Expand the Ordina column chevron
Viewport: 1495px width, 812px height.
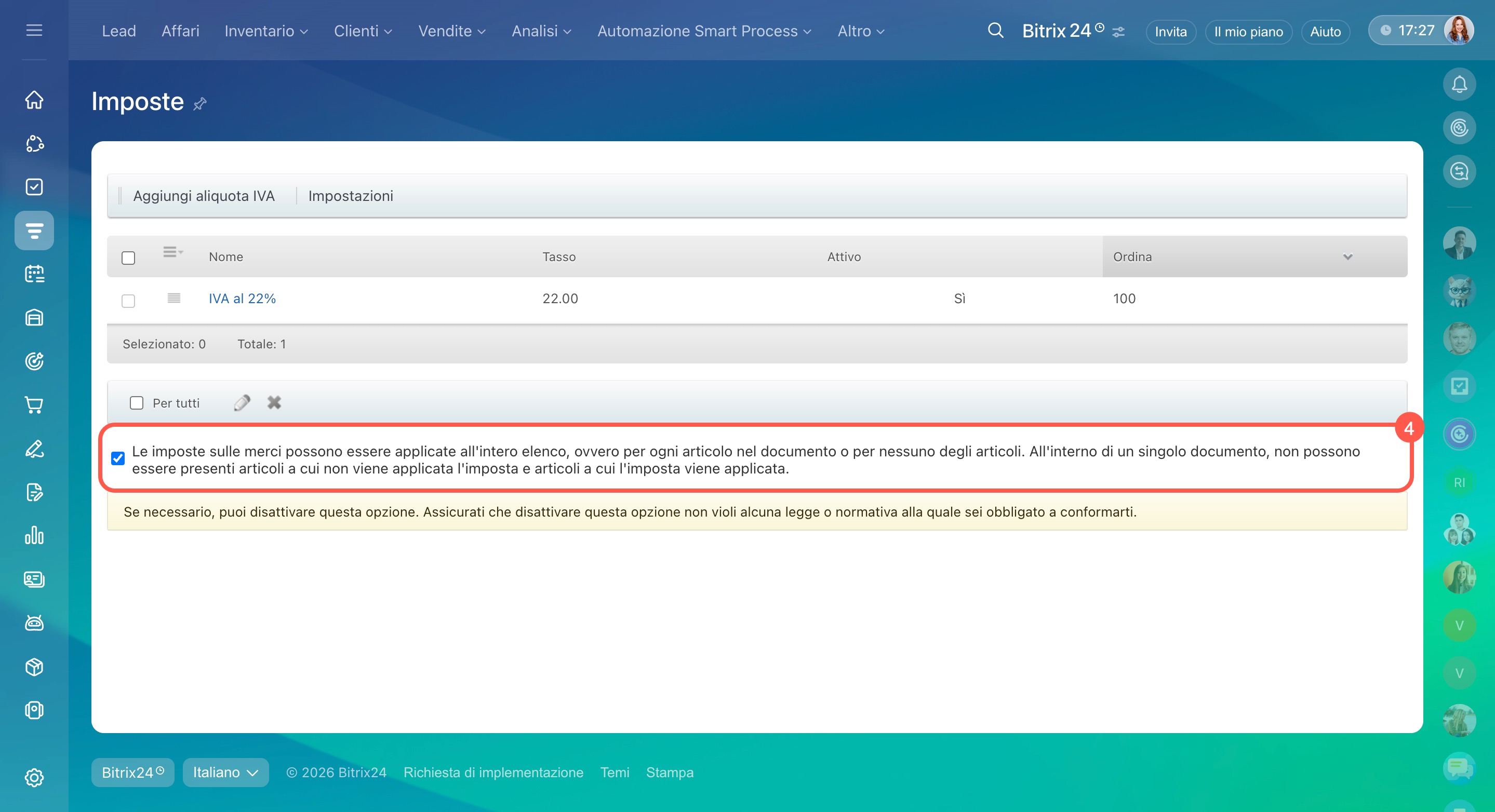[x=1347, y=257]
